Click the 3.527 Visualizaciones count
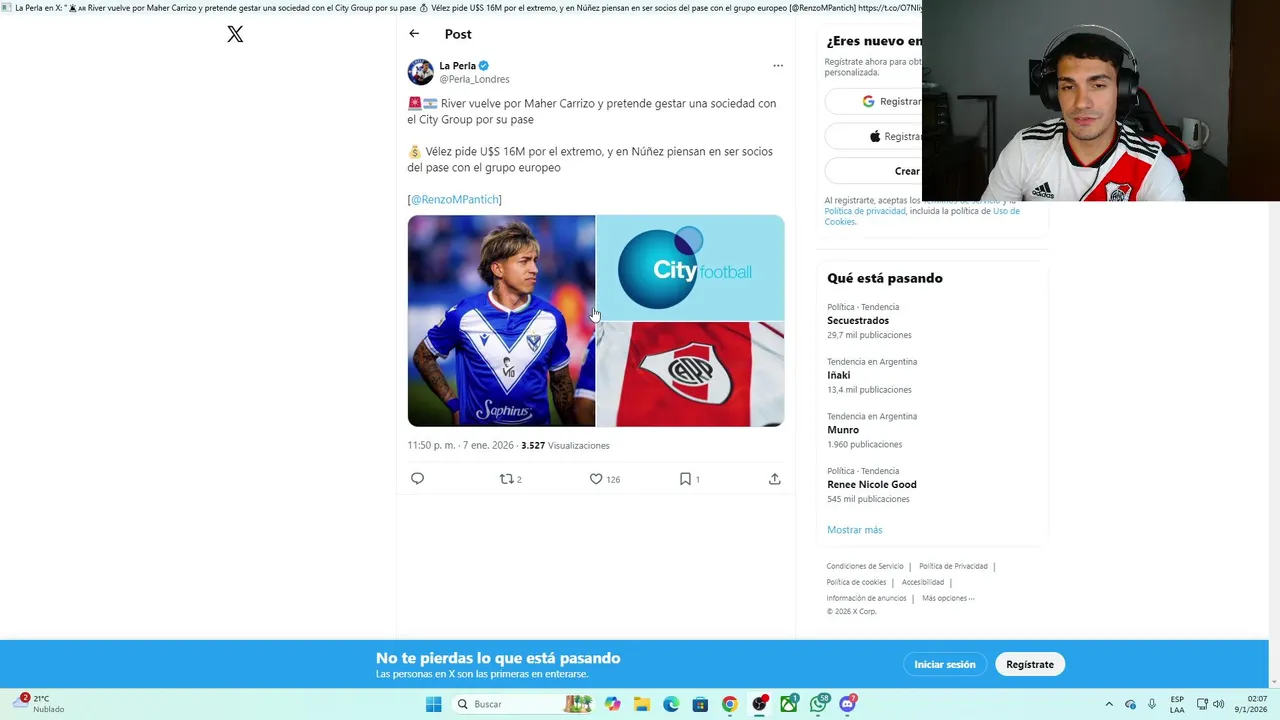This screenshot has width=1280, height=720. click(x=565, y=446)
